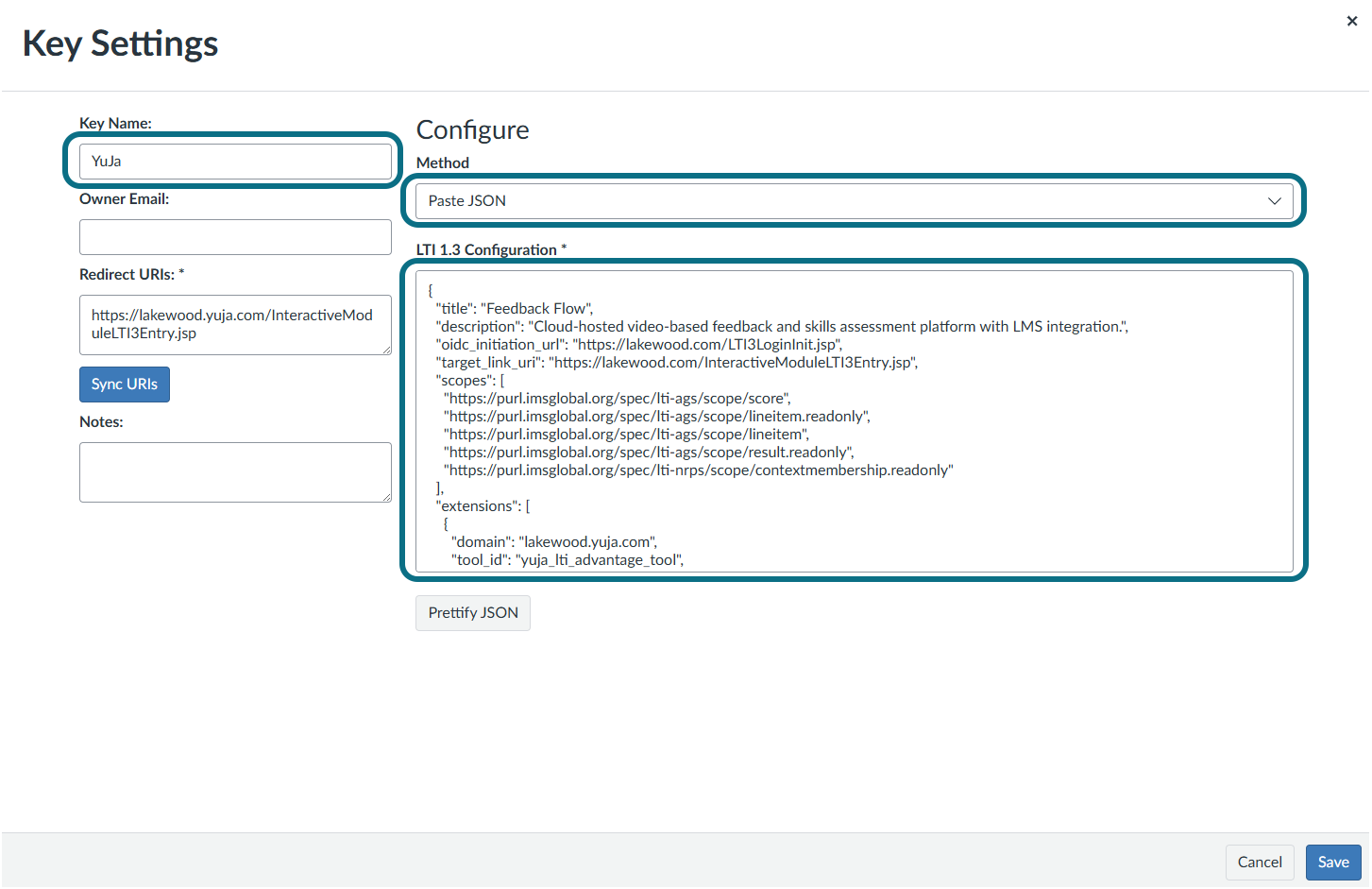The height and width of the screenshot is (889, 1372).
Task: Click the Key Name label
Action: (x=115, y=124)
